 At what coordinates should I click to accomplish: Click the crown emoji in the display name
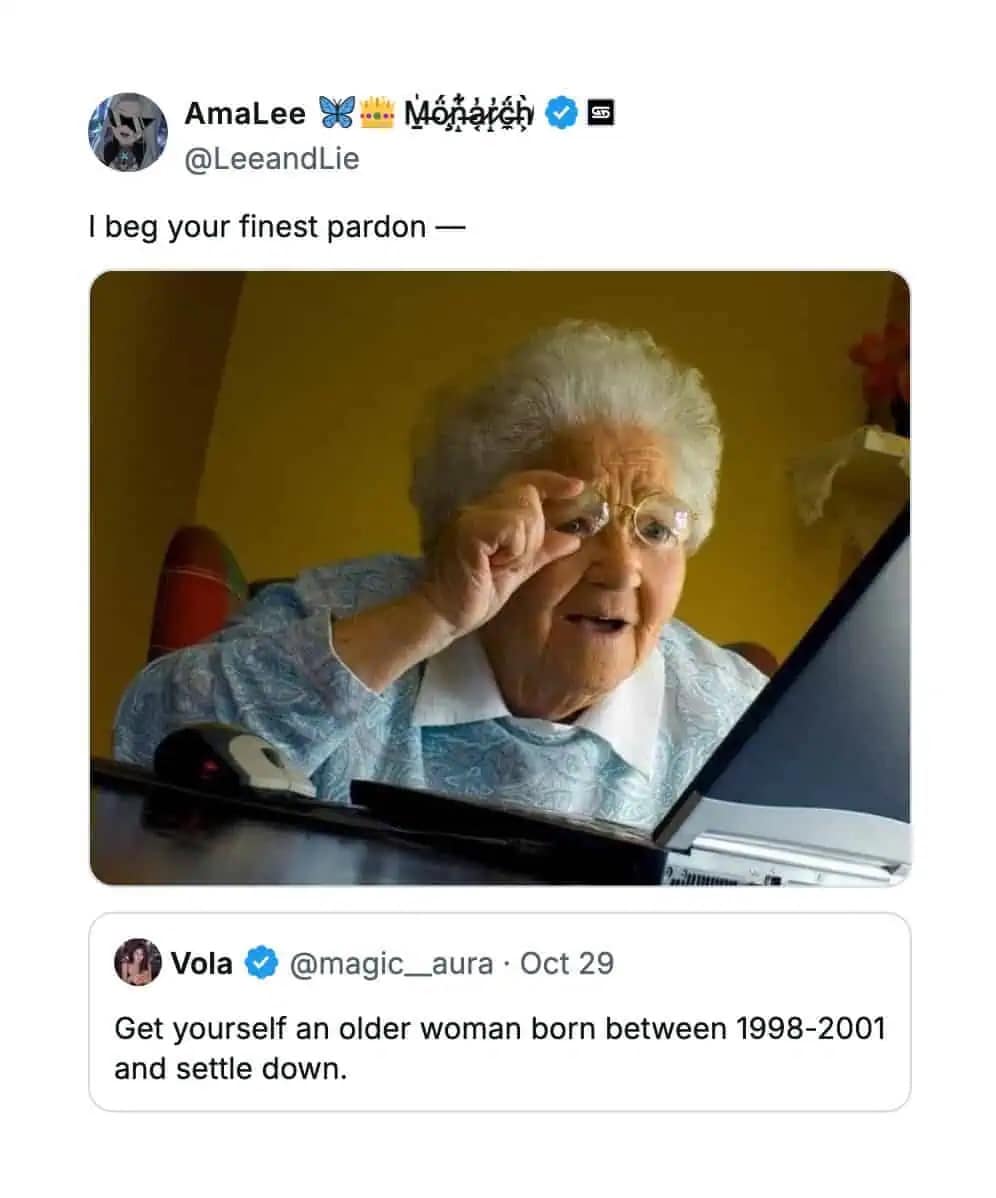pyautogui.click(x=376, y=112)
